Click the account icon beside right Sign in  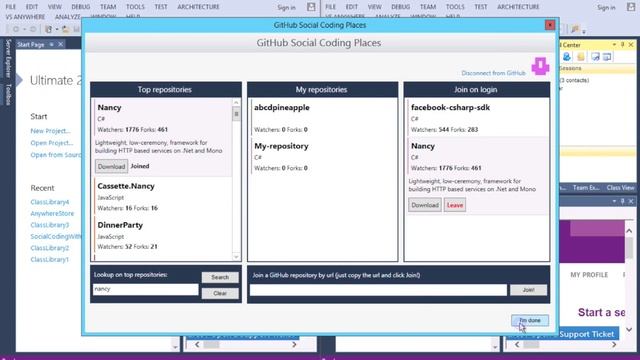(631, 7)
